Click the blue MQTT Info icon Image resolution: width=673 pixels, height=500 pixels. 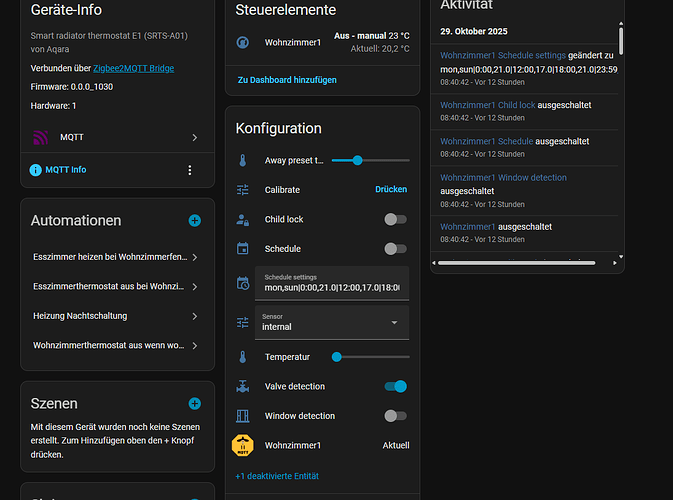[35, 170]
